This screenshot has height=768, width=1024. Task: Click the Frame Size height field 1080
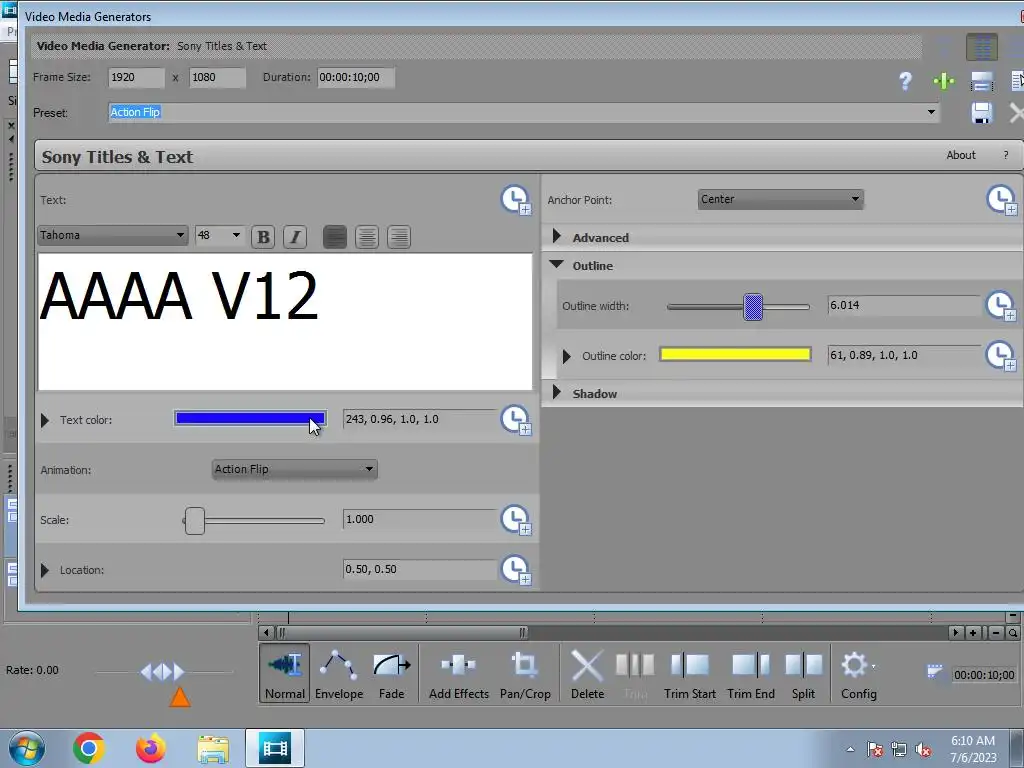tap(217, 78)
